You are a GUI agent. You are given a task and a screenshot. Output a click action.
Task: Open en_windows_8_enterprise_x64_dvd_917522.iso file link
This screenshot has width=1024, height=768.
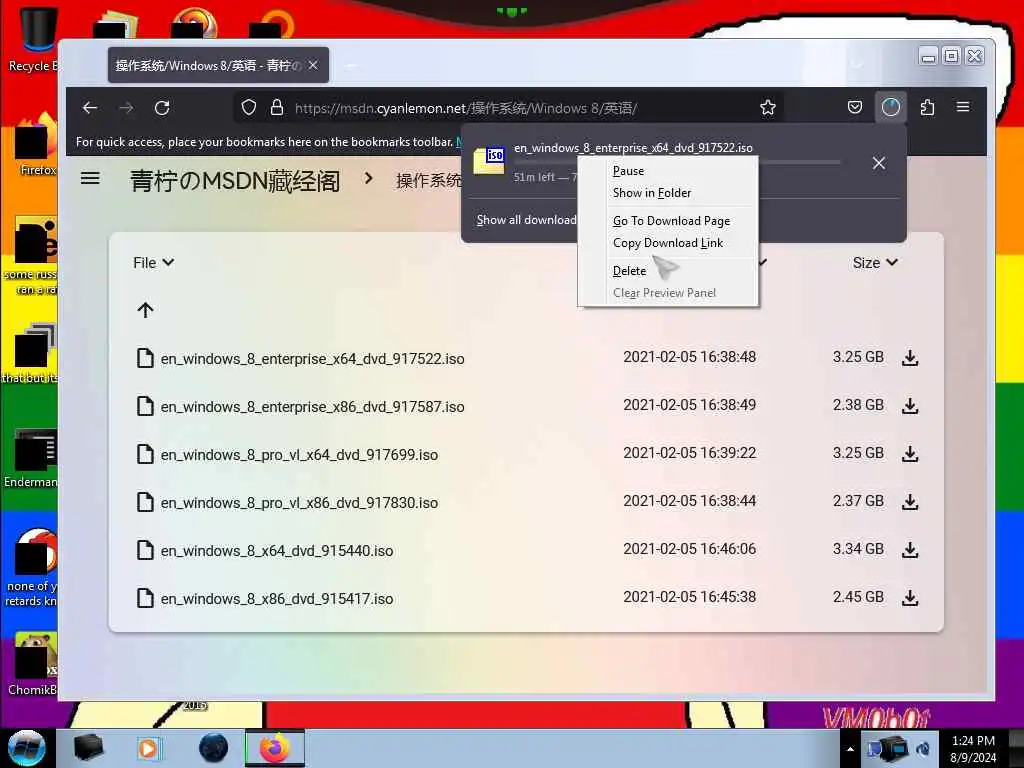[312, 359]
